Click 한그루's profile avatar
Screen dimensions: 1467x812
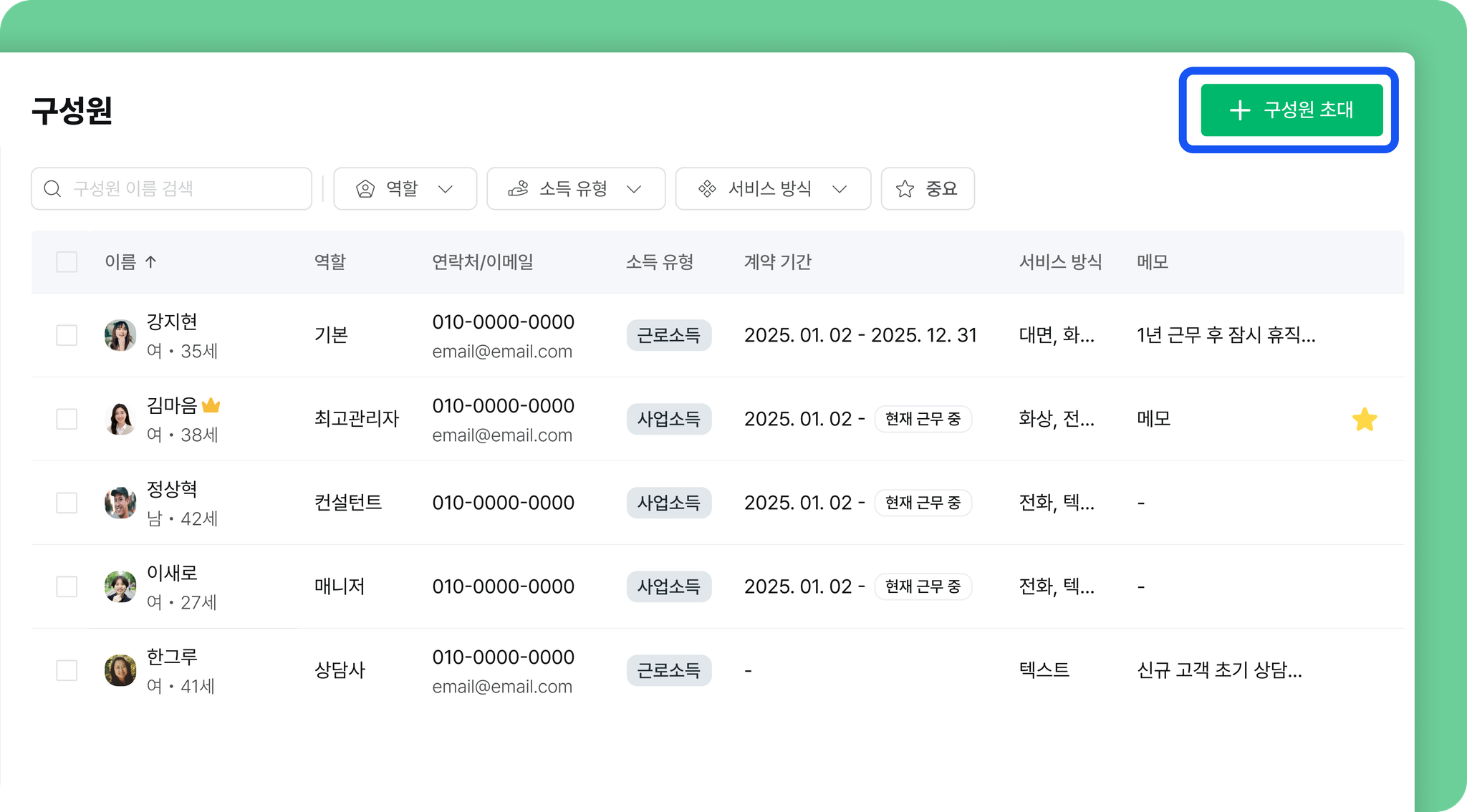click(x=120, y=670)
